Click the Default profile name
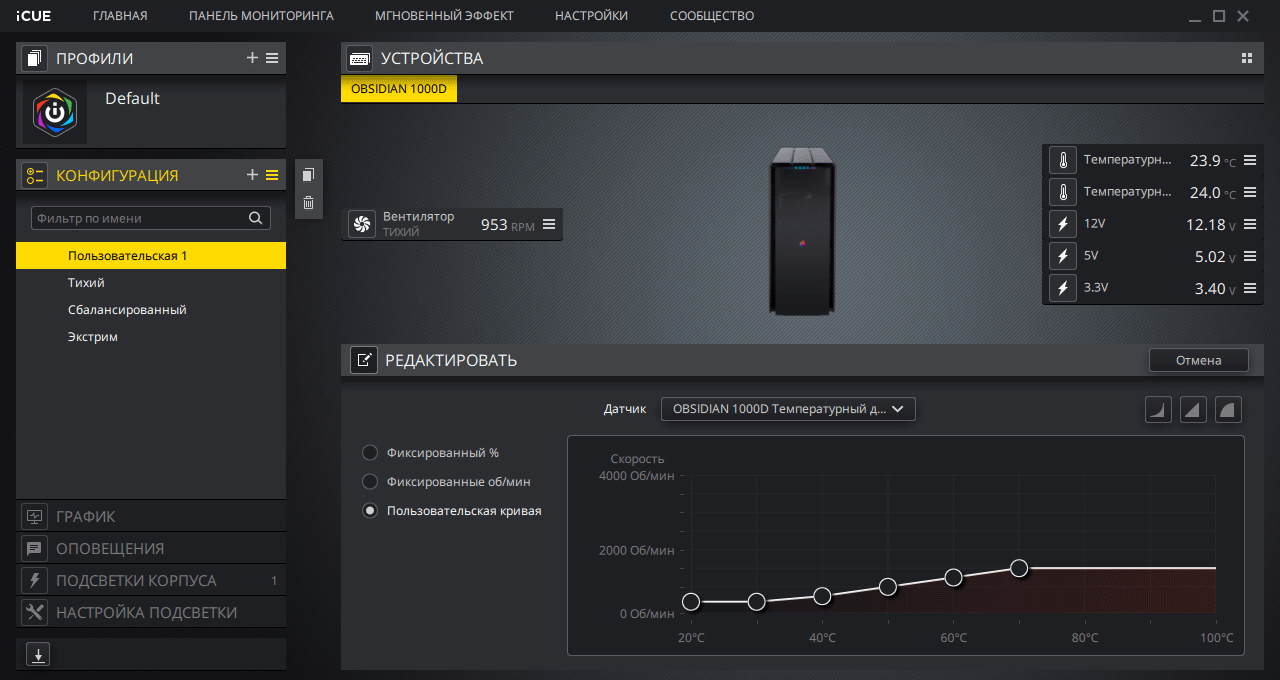1280x680 pixels. tap(132, 98)
